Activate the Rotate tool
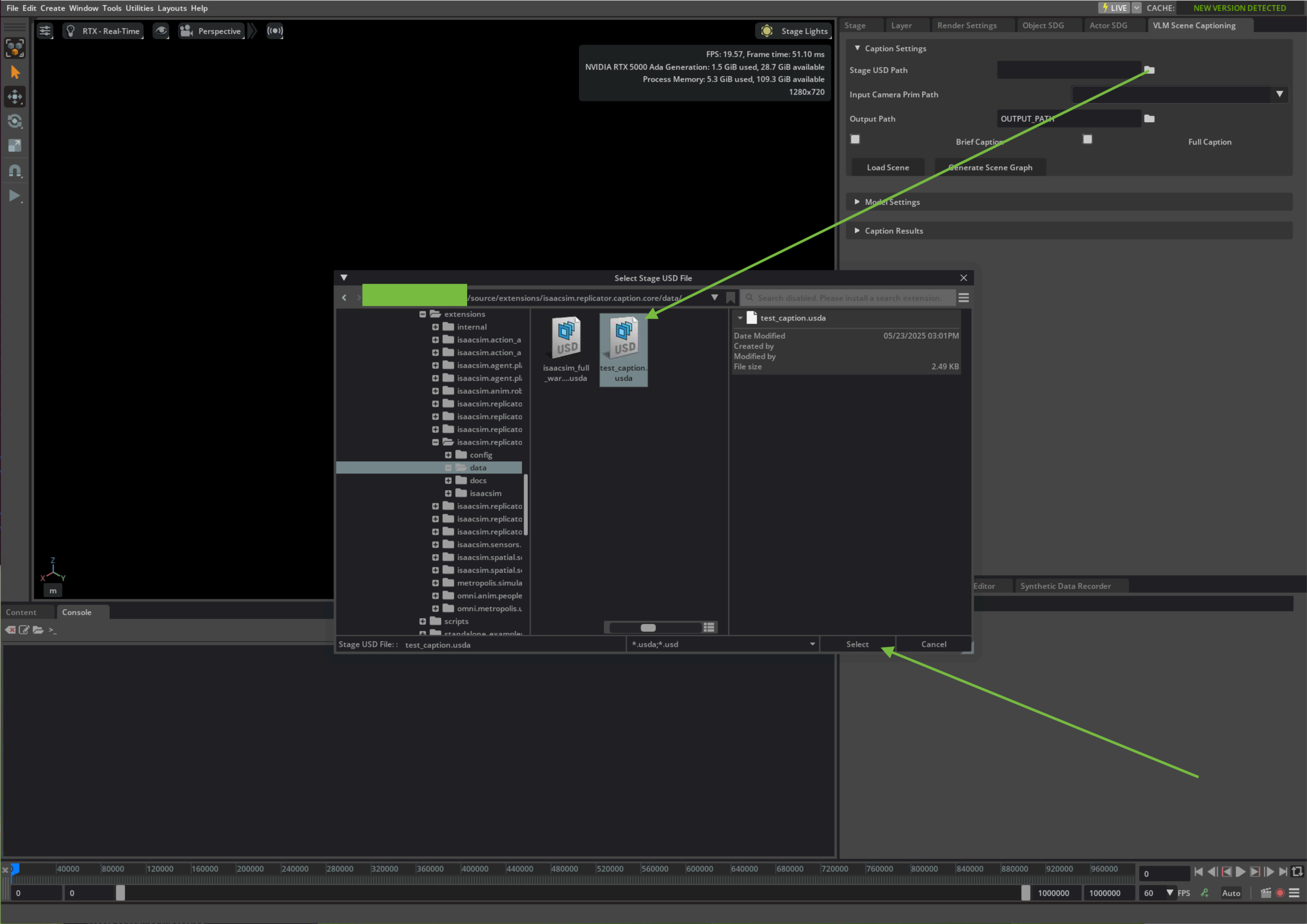The height and width of the screenshot is (924, 1307). pyautogui.click(x=15, y=121)
